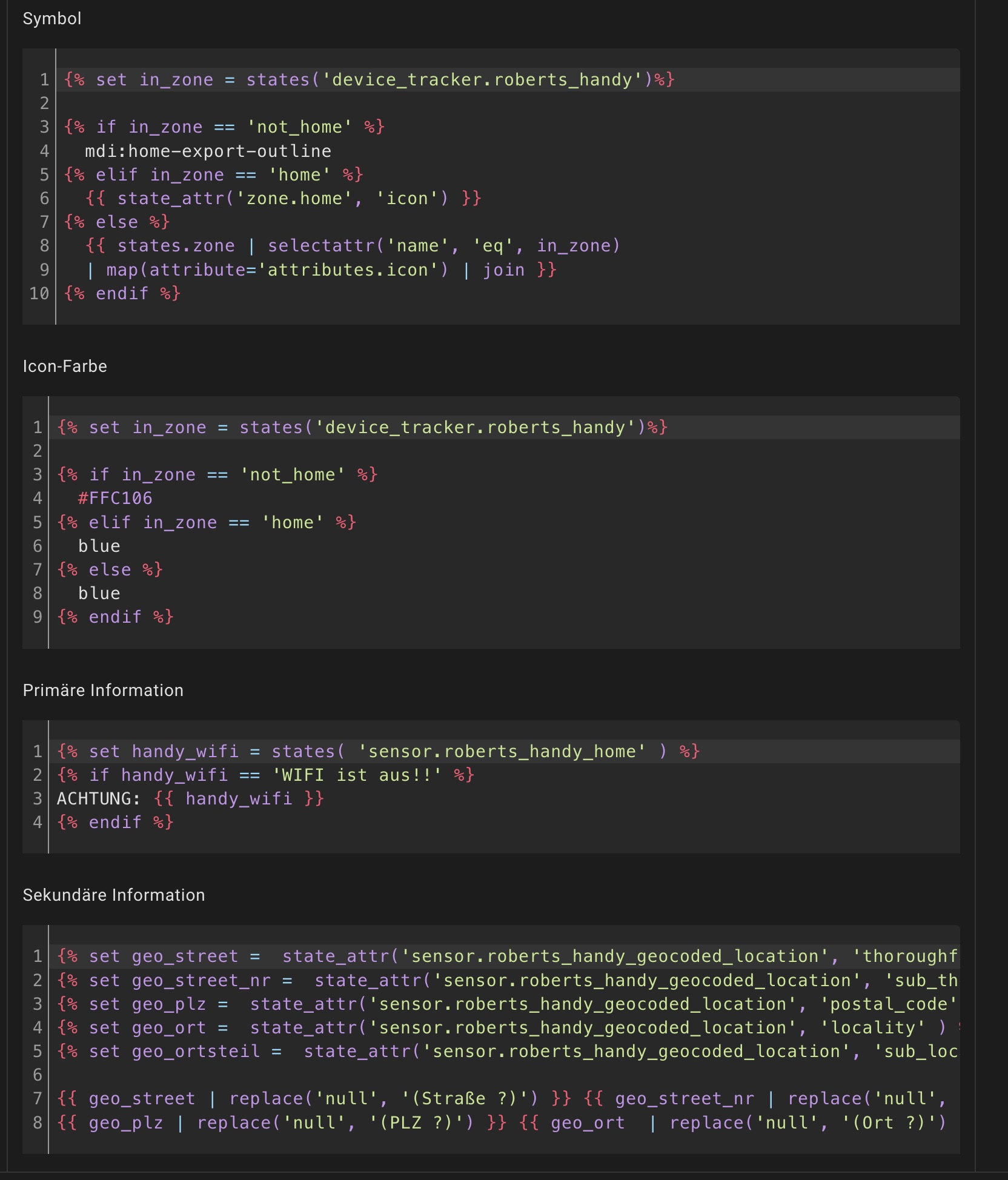The height and width of the screenshot is (1180, 1008).
Task: Click the set geo_ortsteil line
Action: (508, 1051)
